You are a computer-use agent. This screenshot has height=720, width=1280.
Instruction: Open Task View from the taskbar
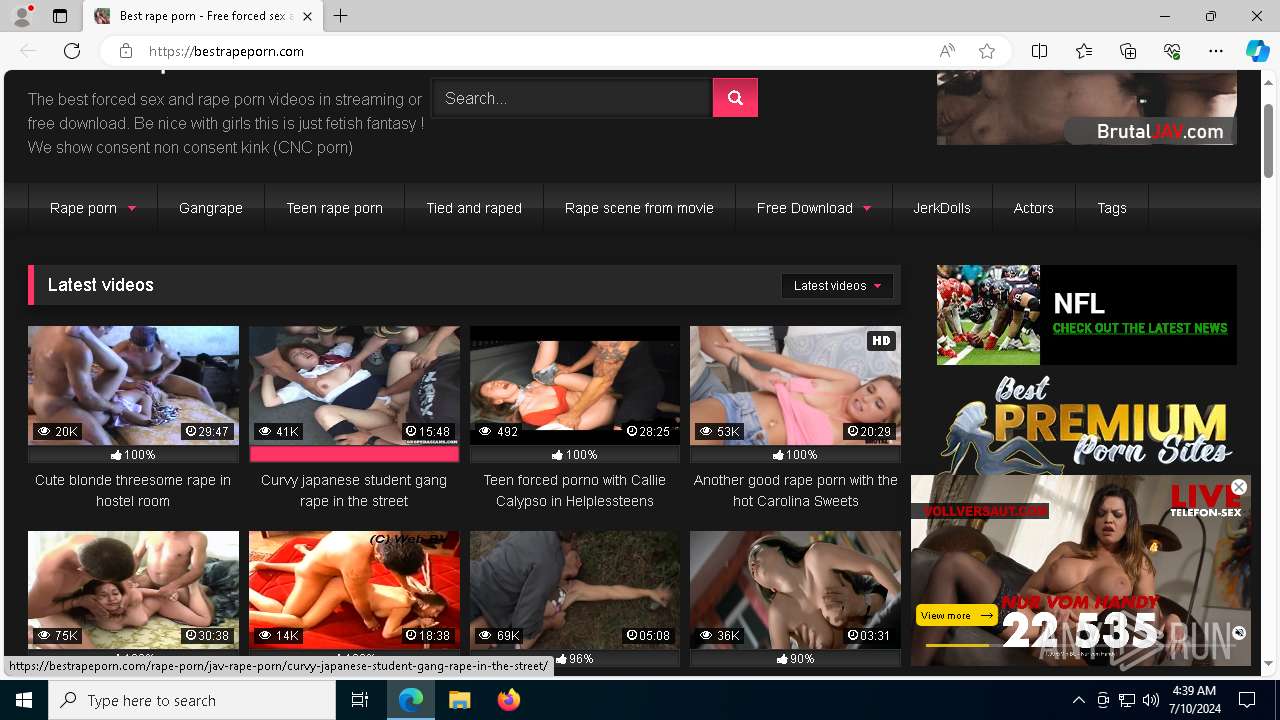(360, 700)
